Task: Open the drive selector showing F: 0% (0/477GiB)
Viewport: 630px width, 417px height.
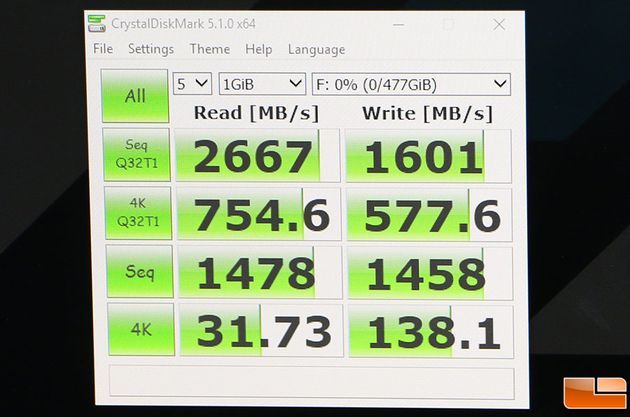Action: click(x=411, y=85)
